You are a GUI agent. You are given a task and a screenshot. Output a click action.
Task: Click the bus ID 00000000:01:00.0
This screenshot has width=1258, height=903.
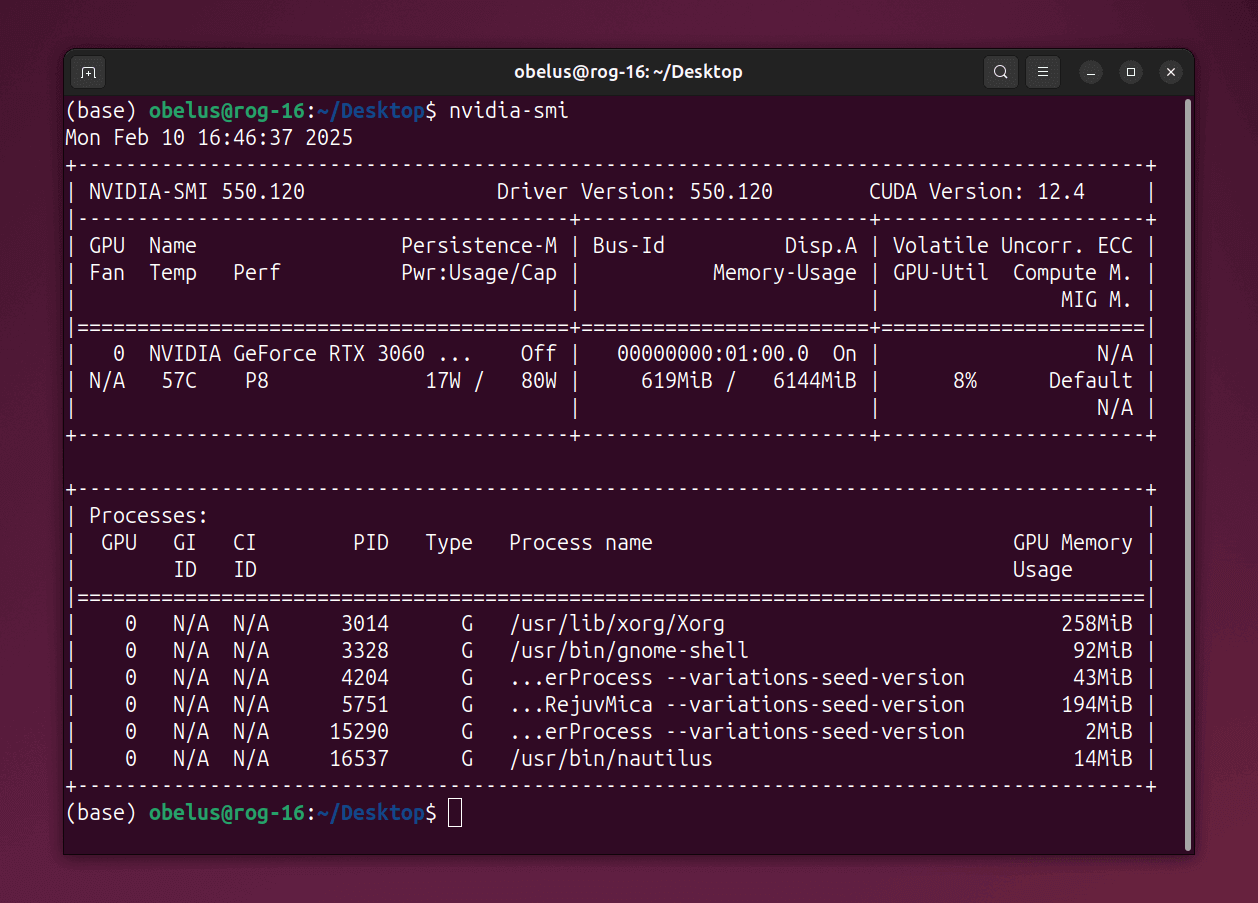click(x=713, y=354)
